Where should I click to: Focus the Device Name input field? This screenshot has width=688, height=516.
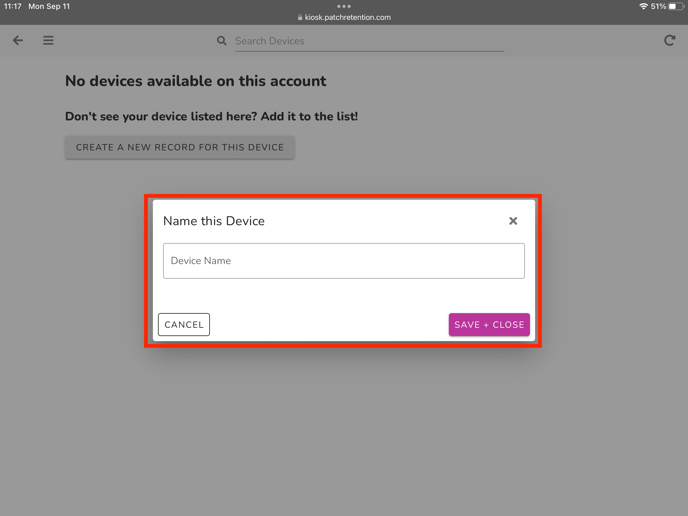[x=344, y=261]
